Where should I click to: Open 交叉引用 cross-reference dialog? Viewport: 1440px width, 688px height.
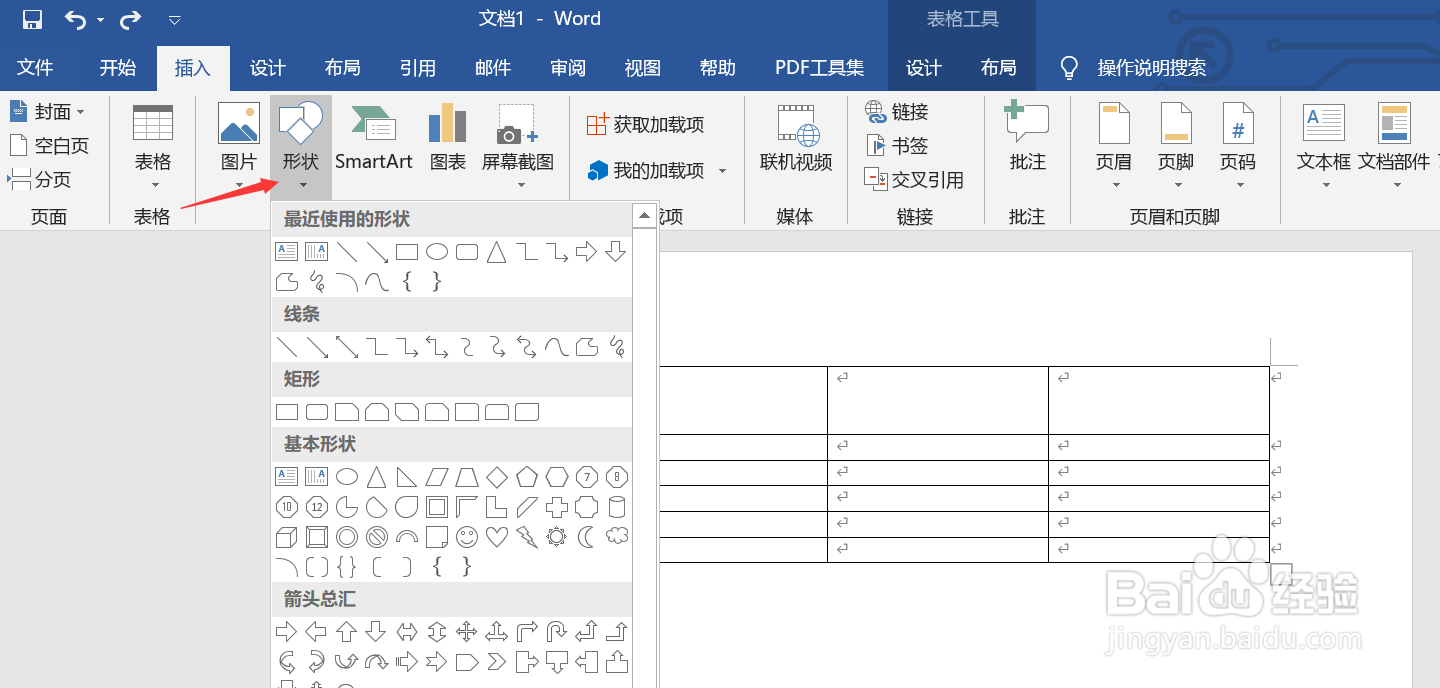916,180
